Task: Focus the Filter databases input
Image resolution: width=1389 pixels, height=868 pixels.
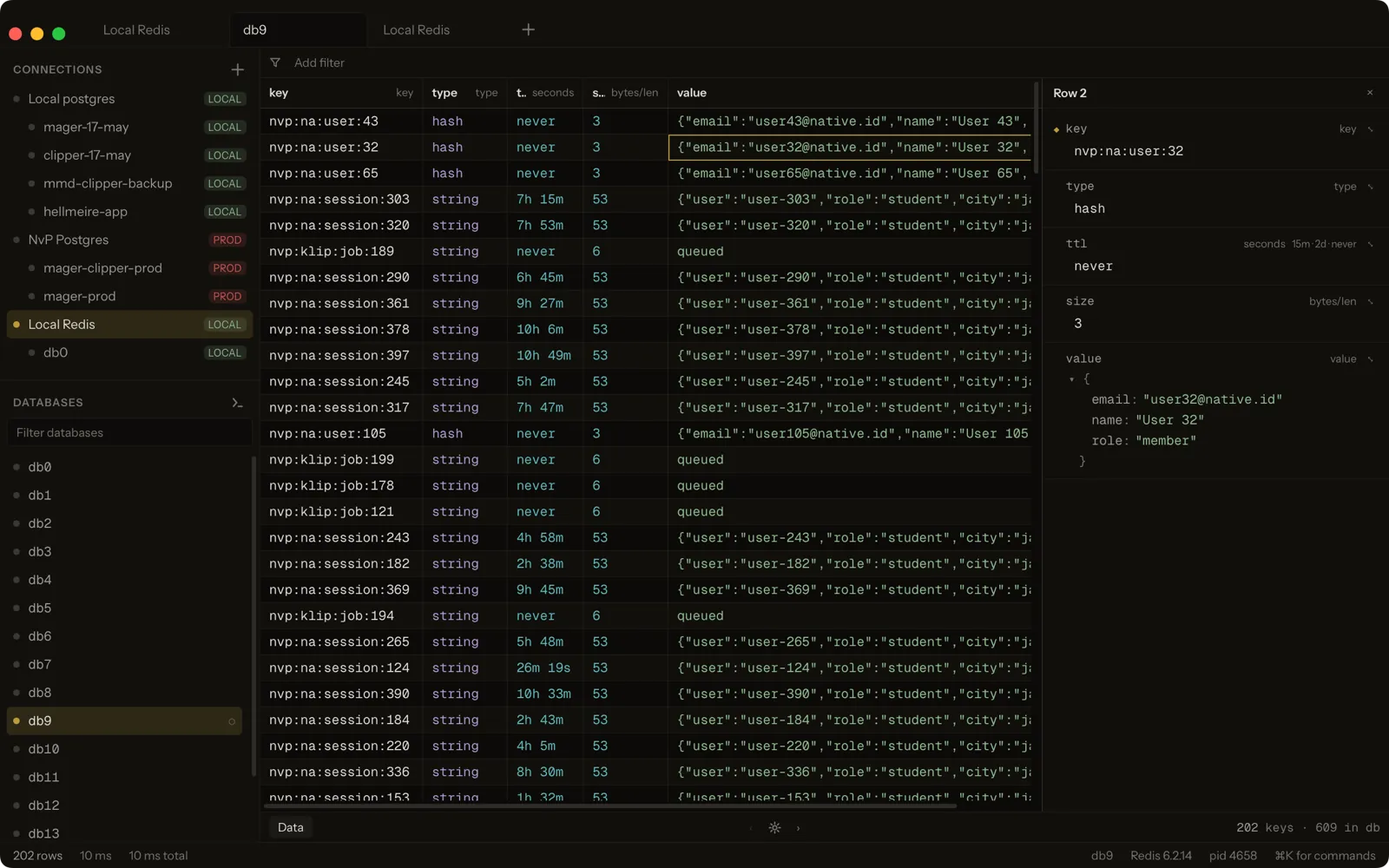Action: [x=130, y=432]
